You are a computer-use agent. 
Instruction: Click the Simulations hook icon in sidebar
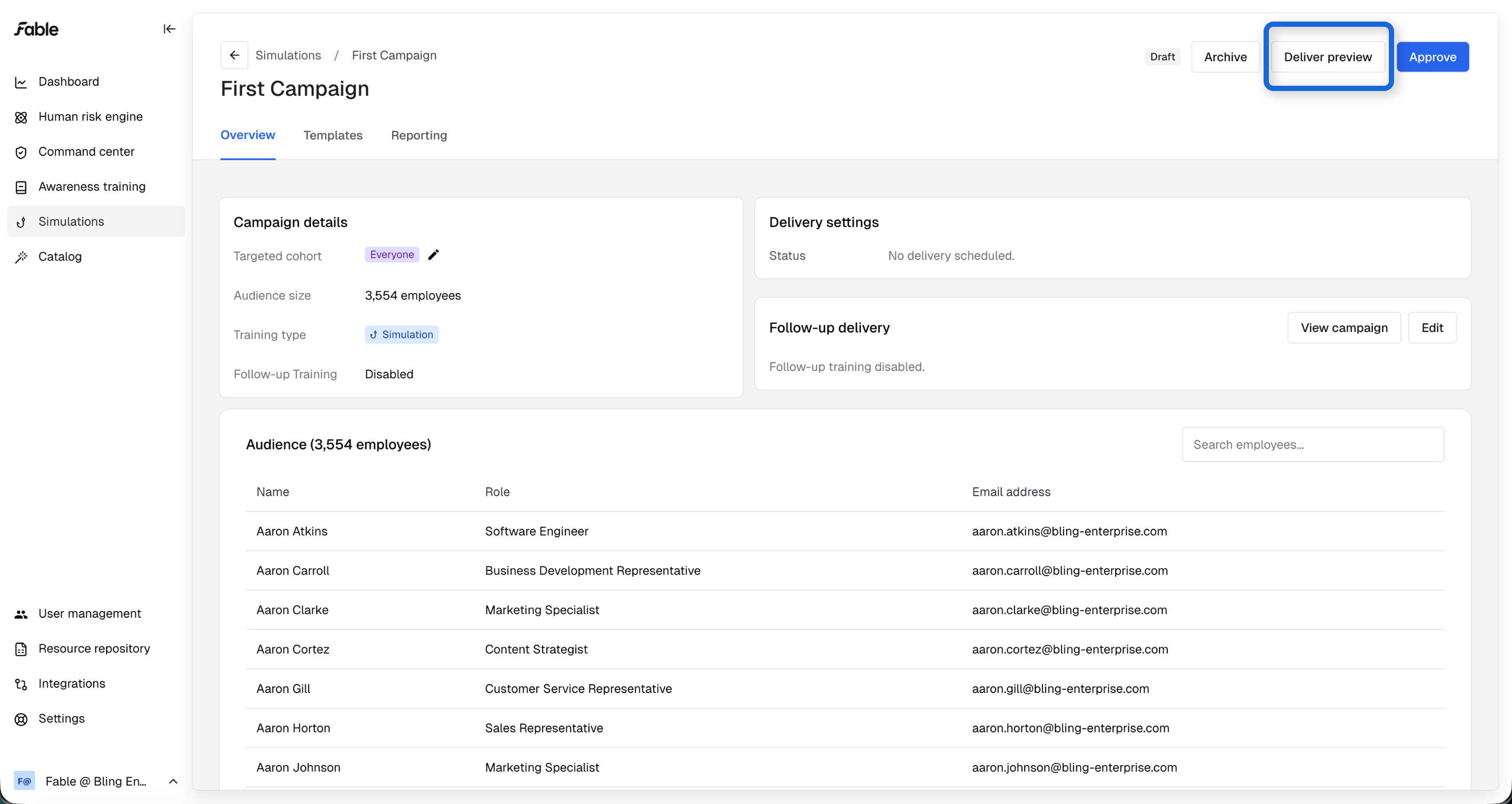[x=21, y=223]
